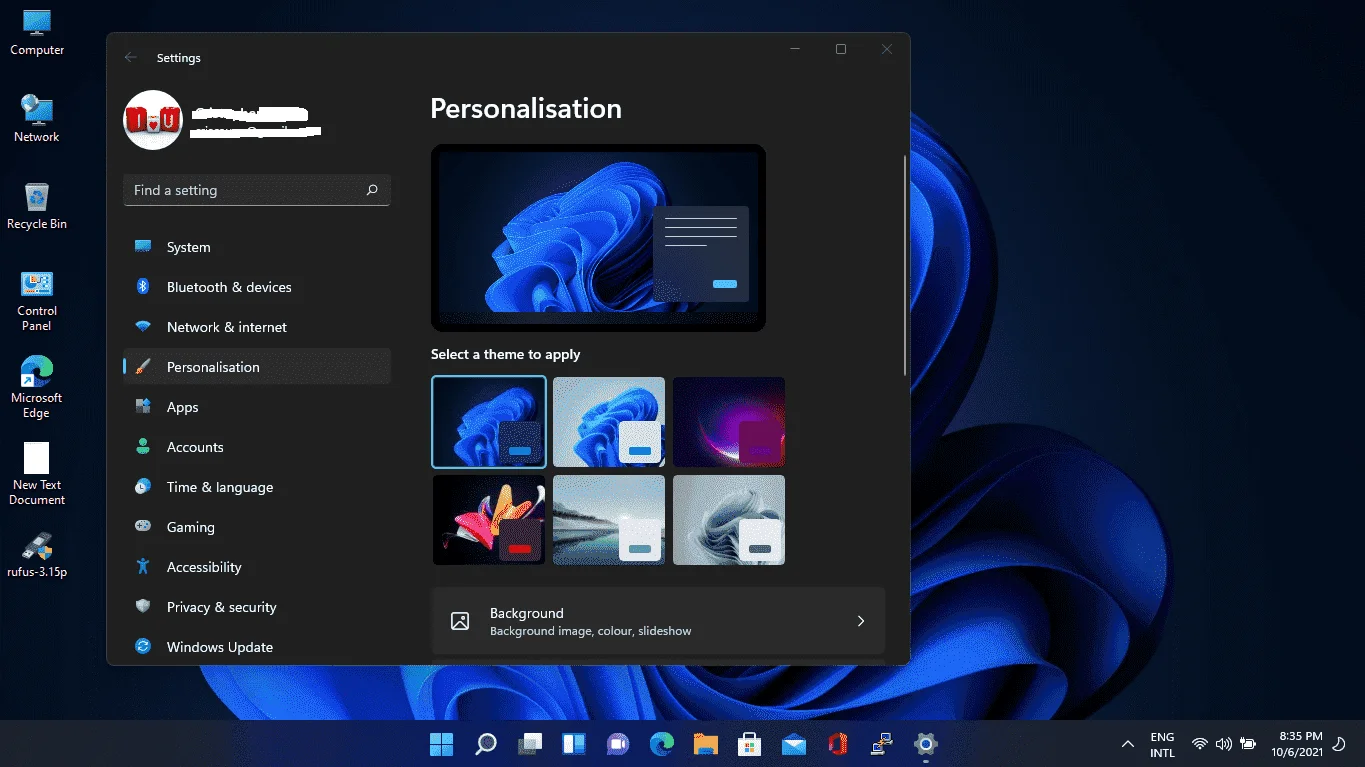Go back using the Settings back arrow
The width and height of the screenshot is (1365, 767).
(x=131, y=58)
